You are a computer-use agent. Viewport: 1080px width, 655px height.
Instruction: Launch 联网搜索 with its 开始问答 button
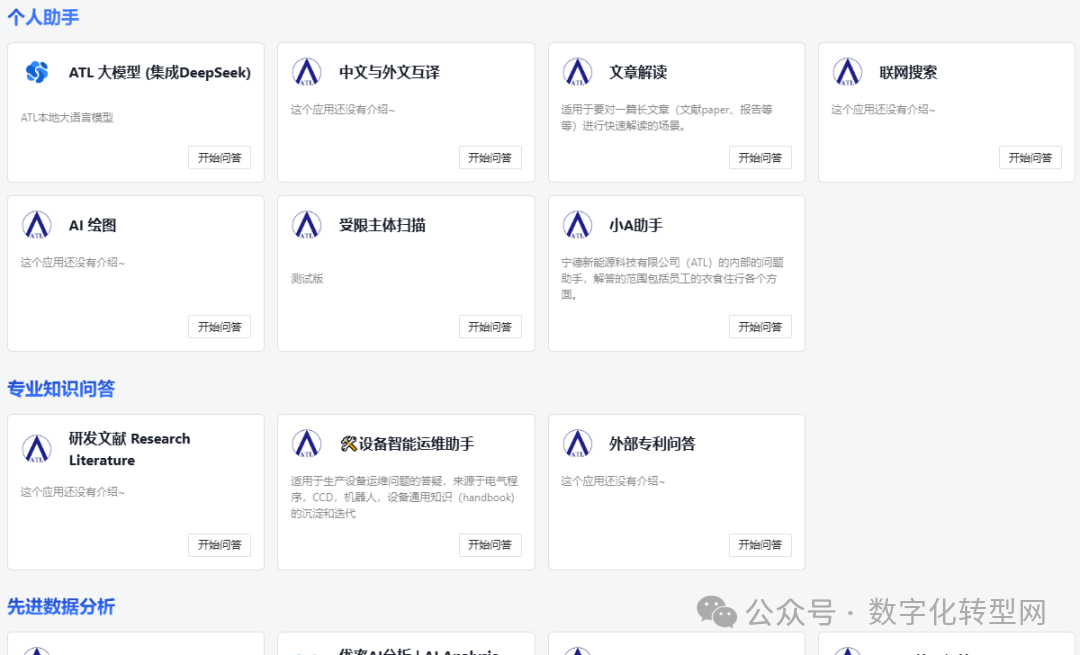1029,157
